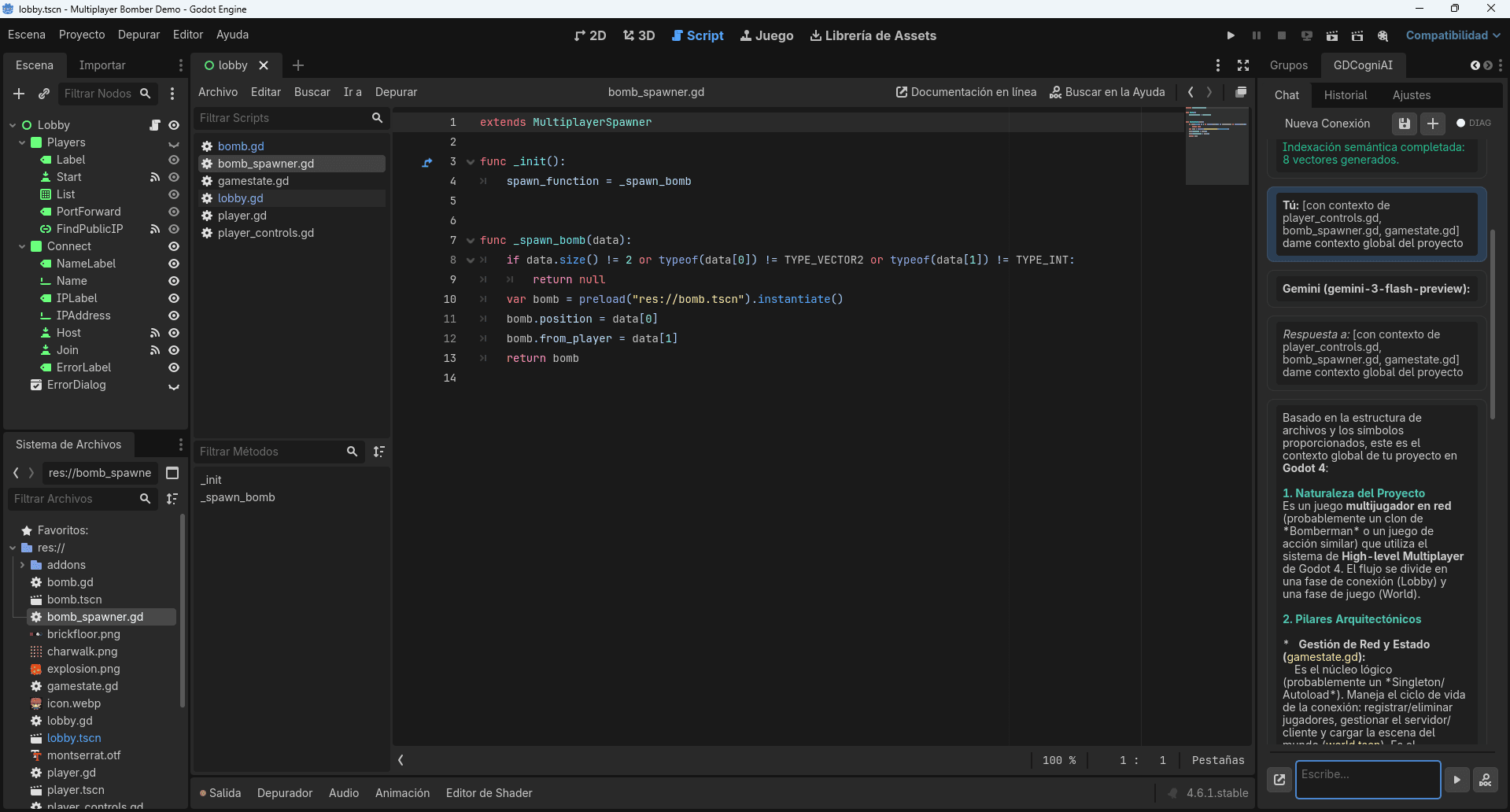This screenshot has height=812, width=1510.
Task: Toggle visibility of List node
Action: [x=174, y=194]
